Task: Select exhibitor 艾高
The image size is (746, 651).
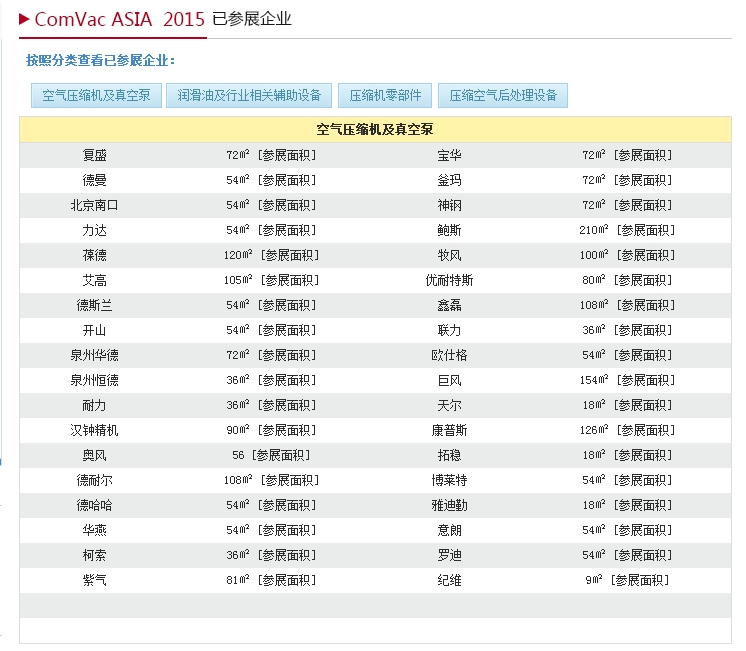Action: (x=94, y=280)
